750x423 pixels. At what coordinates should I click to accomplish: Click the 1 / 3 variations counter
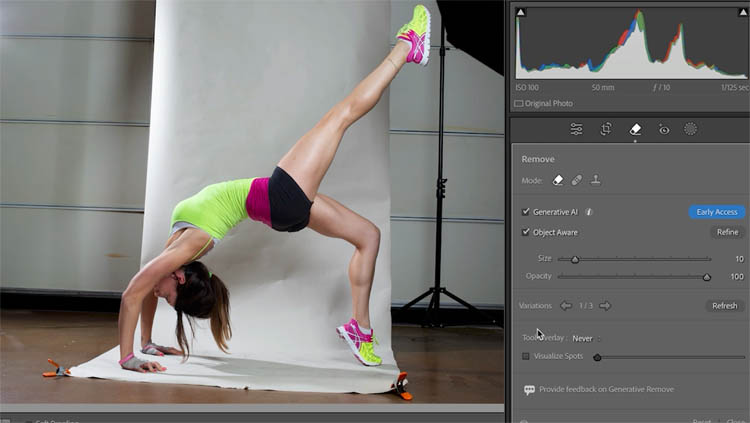[x=585, y=306]
